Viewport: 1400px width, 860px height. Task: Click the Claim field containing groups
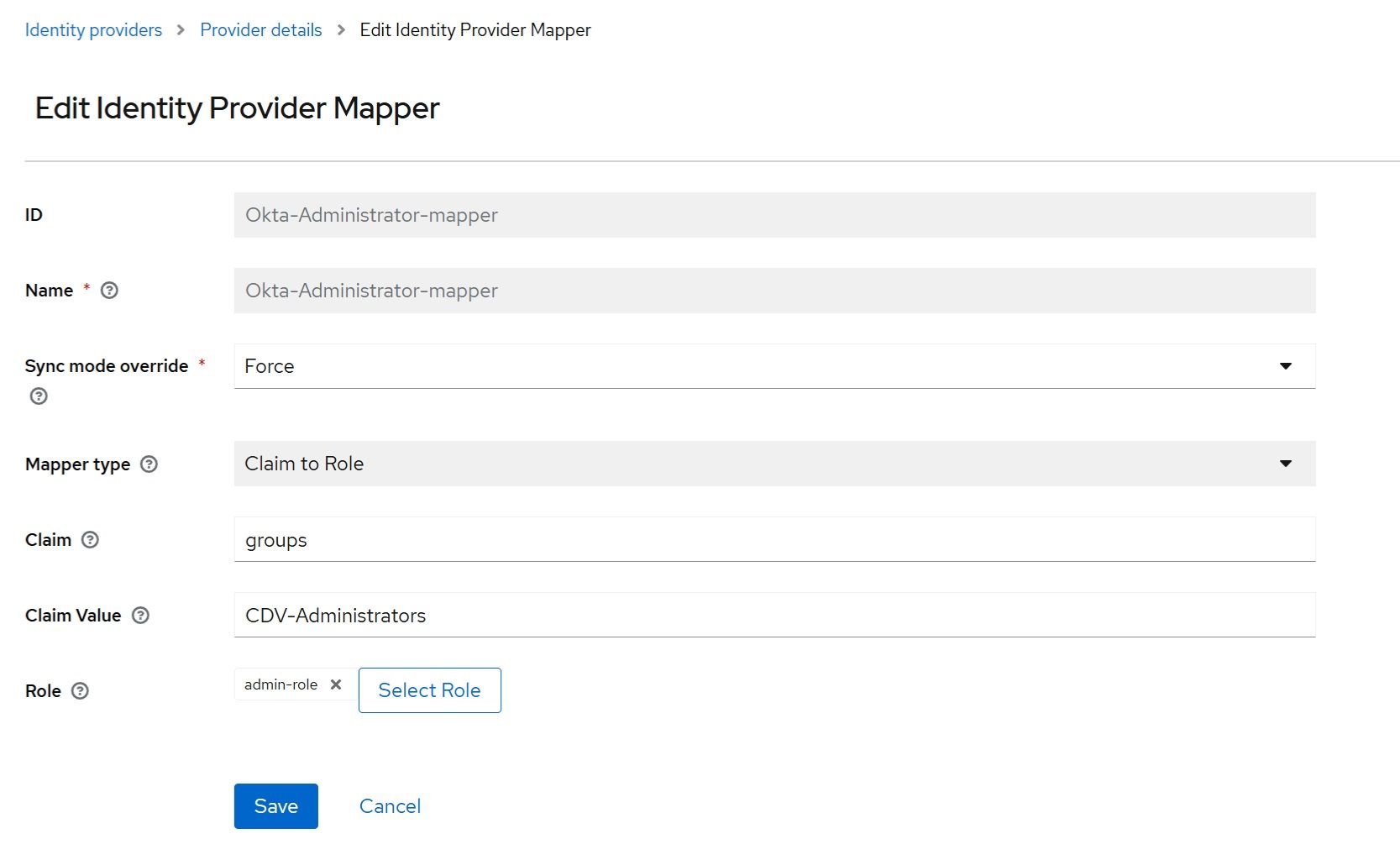click(x=773, y=540)
